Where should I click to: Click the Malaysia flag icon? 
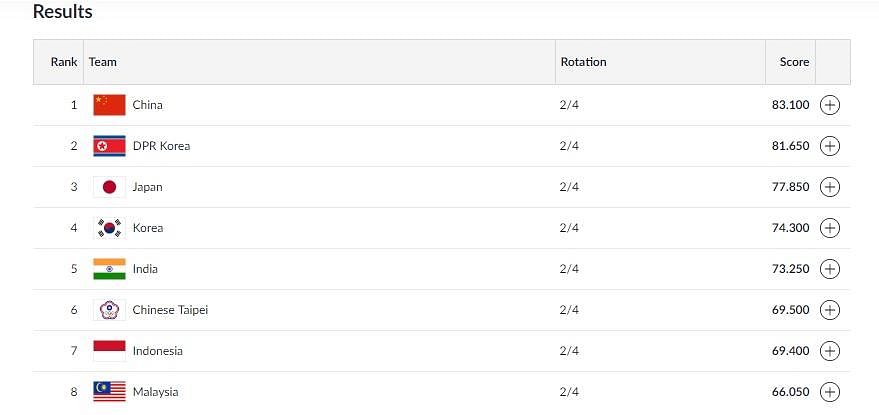pyautogui.click(x=109, y=391)
